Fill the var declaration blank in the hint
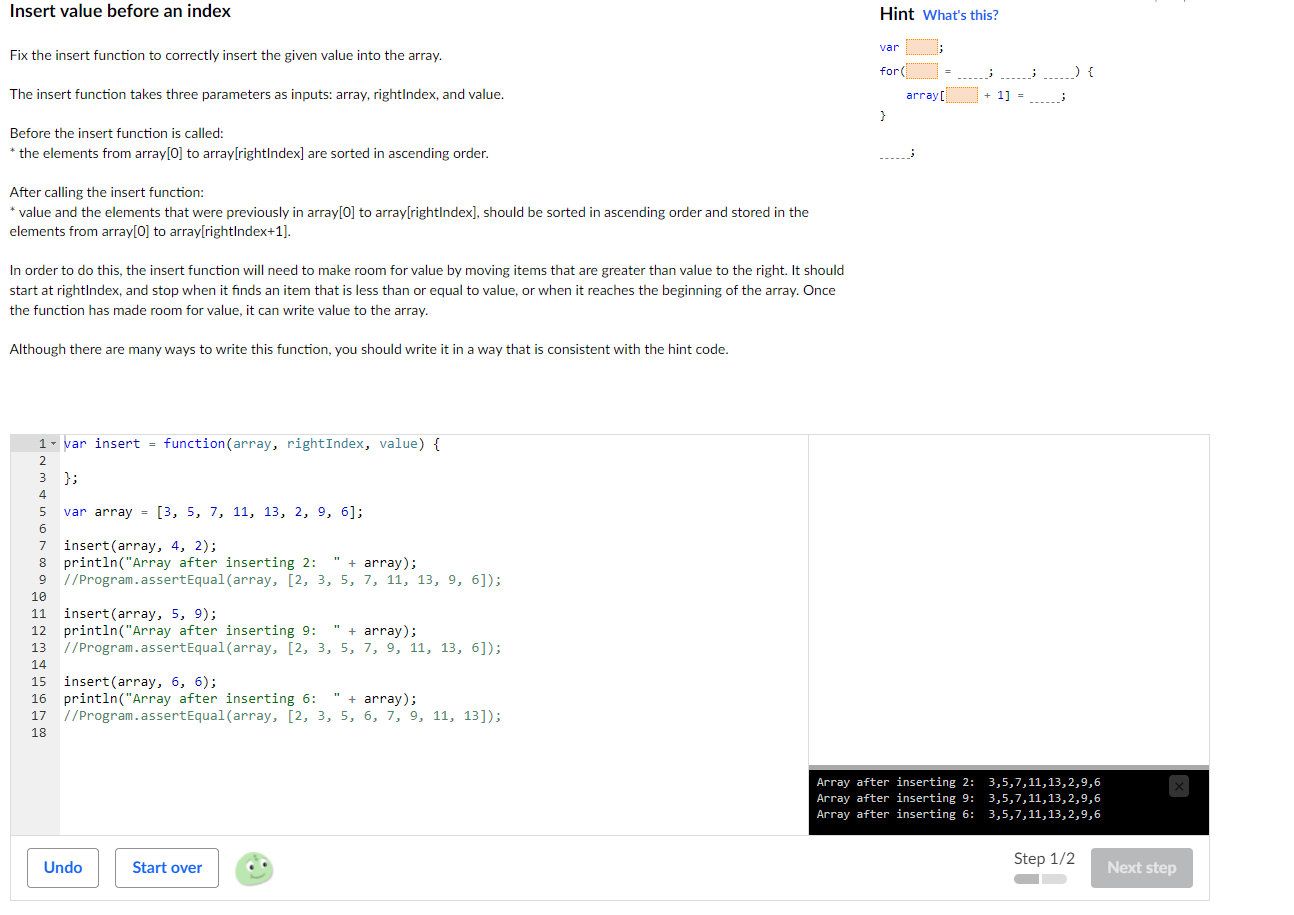The height and width of the screenshot is (915, 1294). point(921,47)
